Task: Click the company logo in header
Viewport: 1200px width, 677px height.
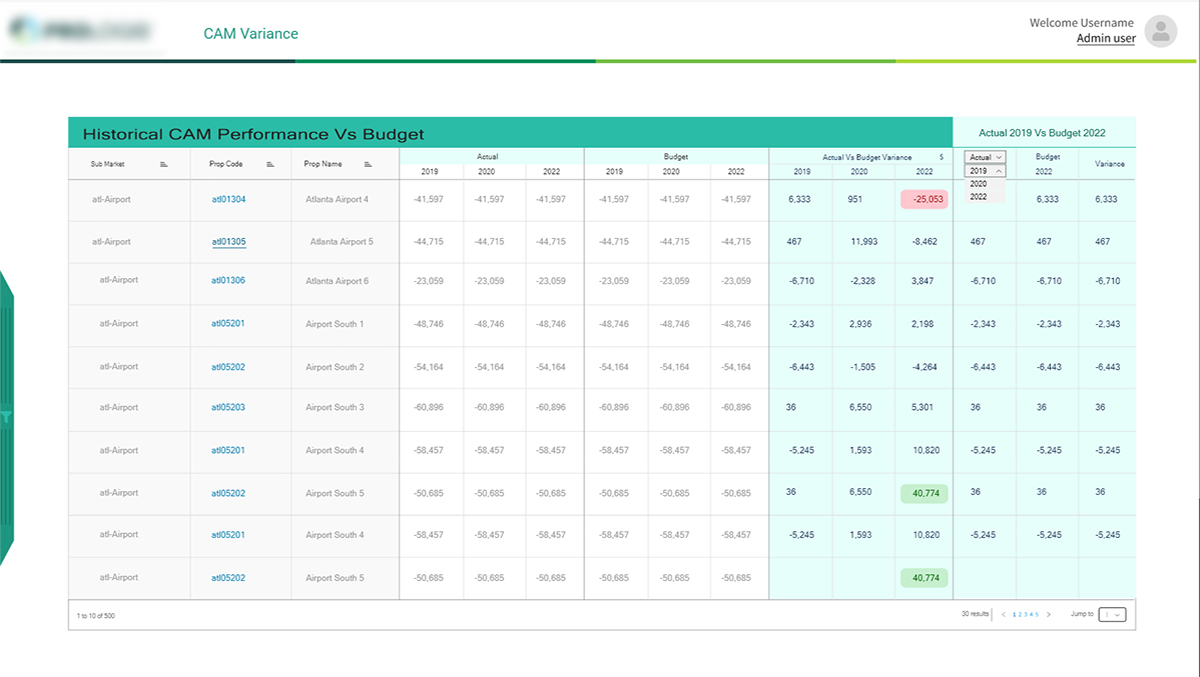Action: (78, 32)
